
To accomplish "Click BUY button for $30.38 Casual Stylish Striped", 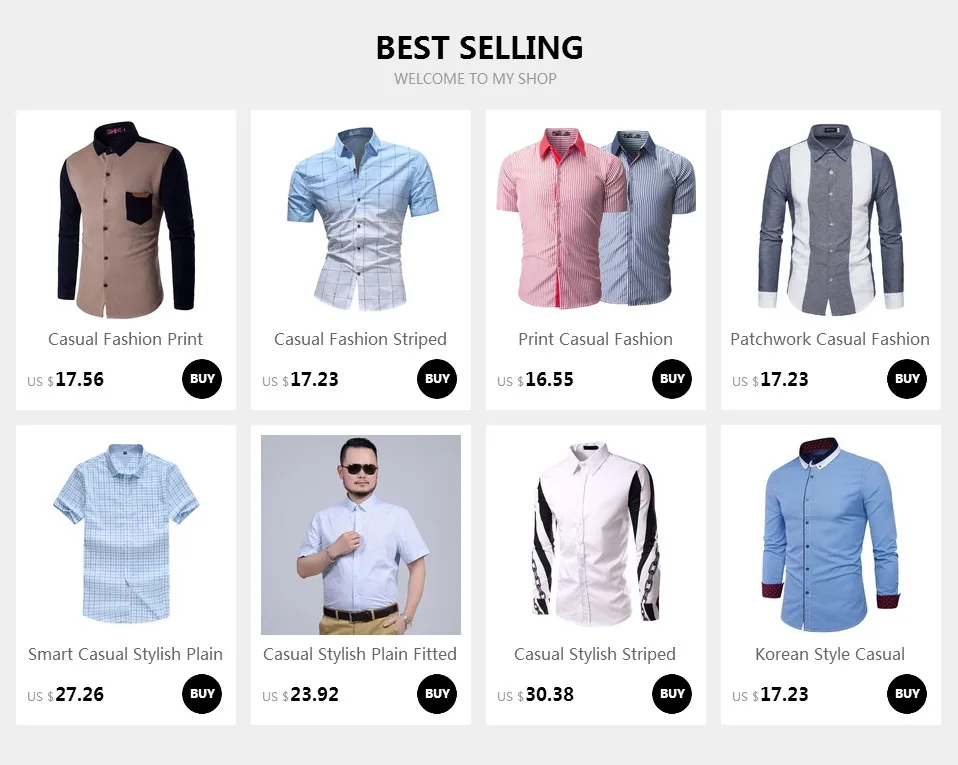I will pos(672,694).
